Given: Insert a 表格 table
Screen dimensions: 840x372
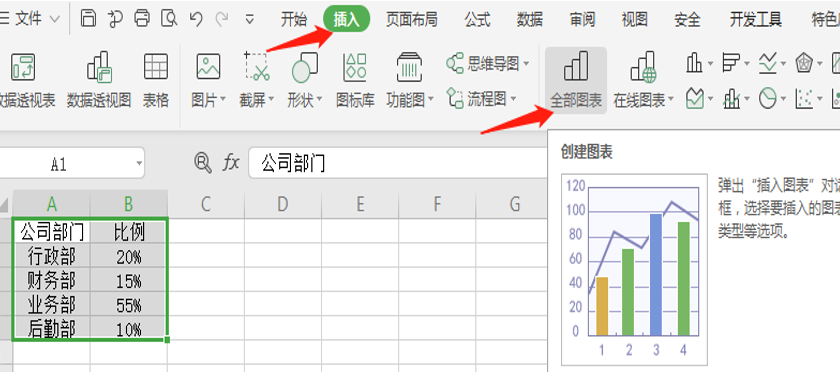Looking at the screenshot, I should pos(156,79).
